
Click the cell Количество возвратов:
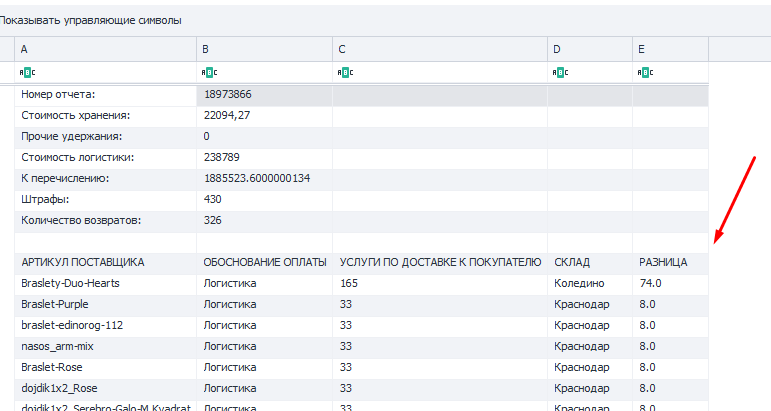tap(106, 220)
